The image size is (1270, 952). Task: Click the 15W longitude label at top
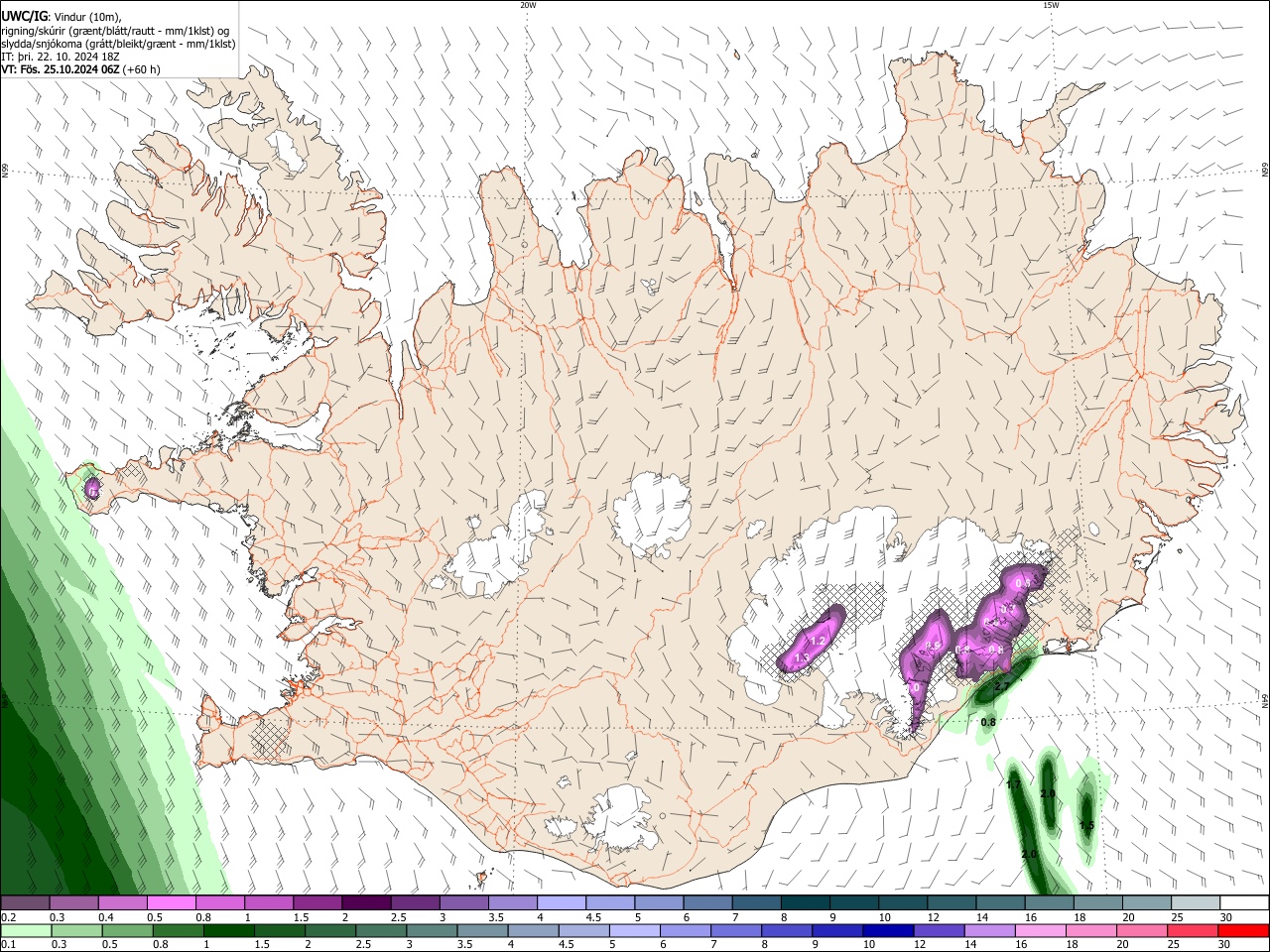tap(1051, 5)
